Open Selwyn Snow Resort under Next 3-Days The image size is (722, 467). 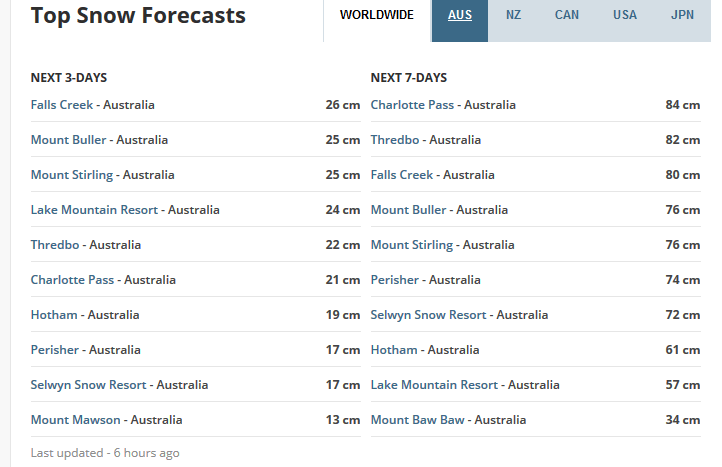tap(90, 385)
